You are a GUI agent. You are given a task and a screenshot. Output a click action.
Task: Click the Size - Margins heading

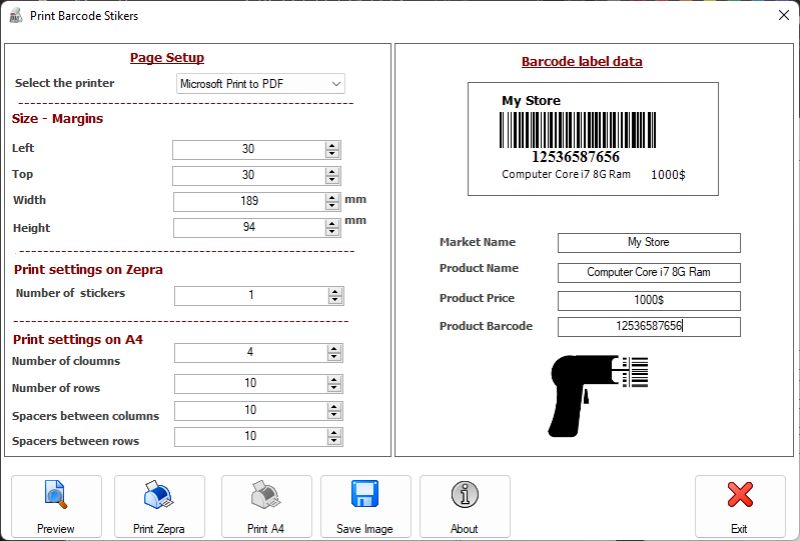pyautogui.click(x=57, y=118)
